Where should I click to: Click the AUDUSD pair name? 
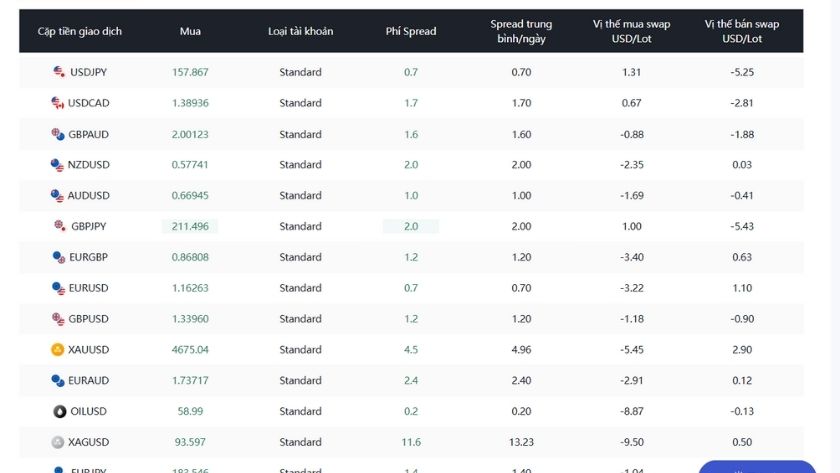(x=89, y=196)
